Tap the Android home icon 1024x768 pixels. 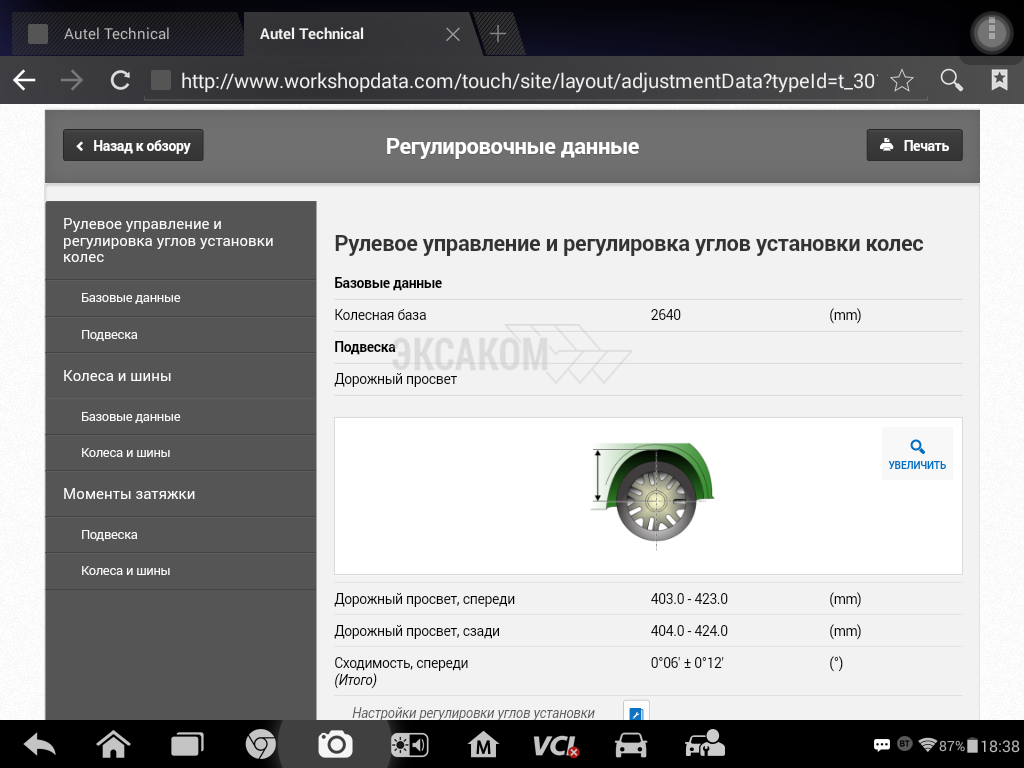[x=113, y=745]
